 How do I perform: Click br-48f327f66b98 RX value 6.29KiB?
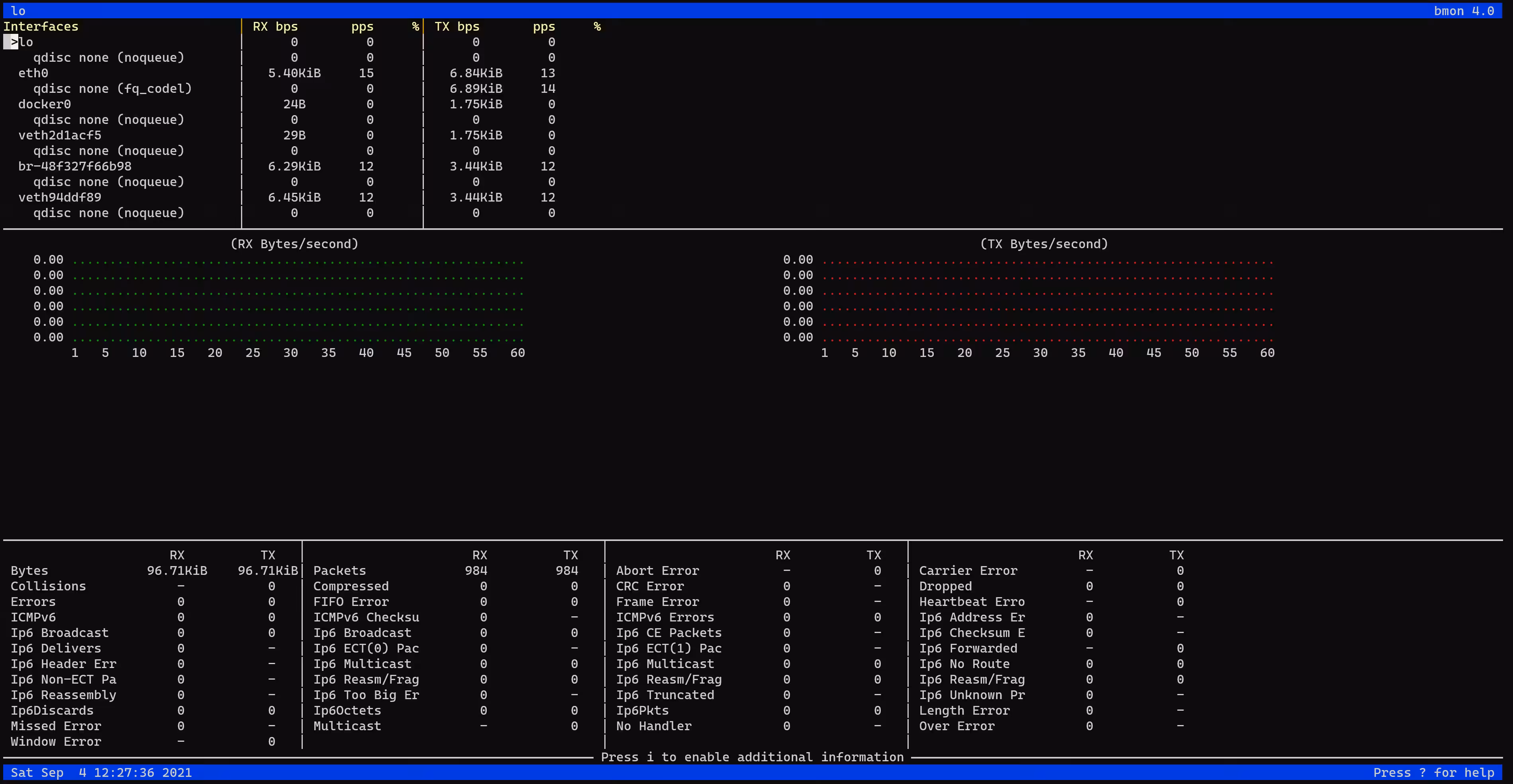(x=294, y=167)
